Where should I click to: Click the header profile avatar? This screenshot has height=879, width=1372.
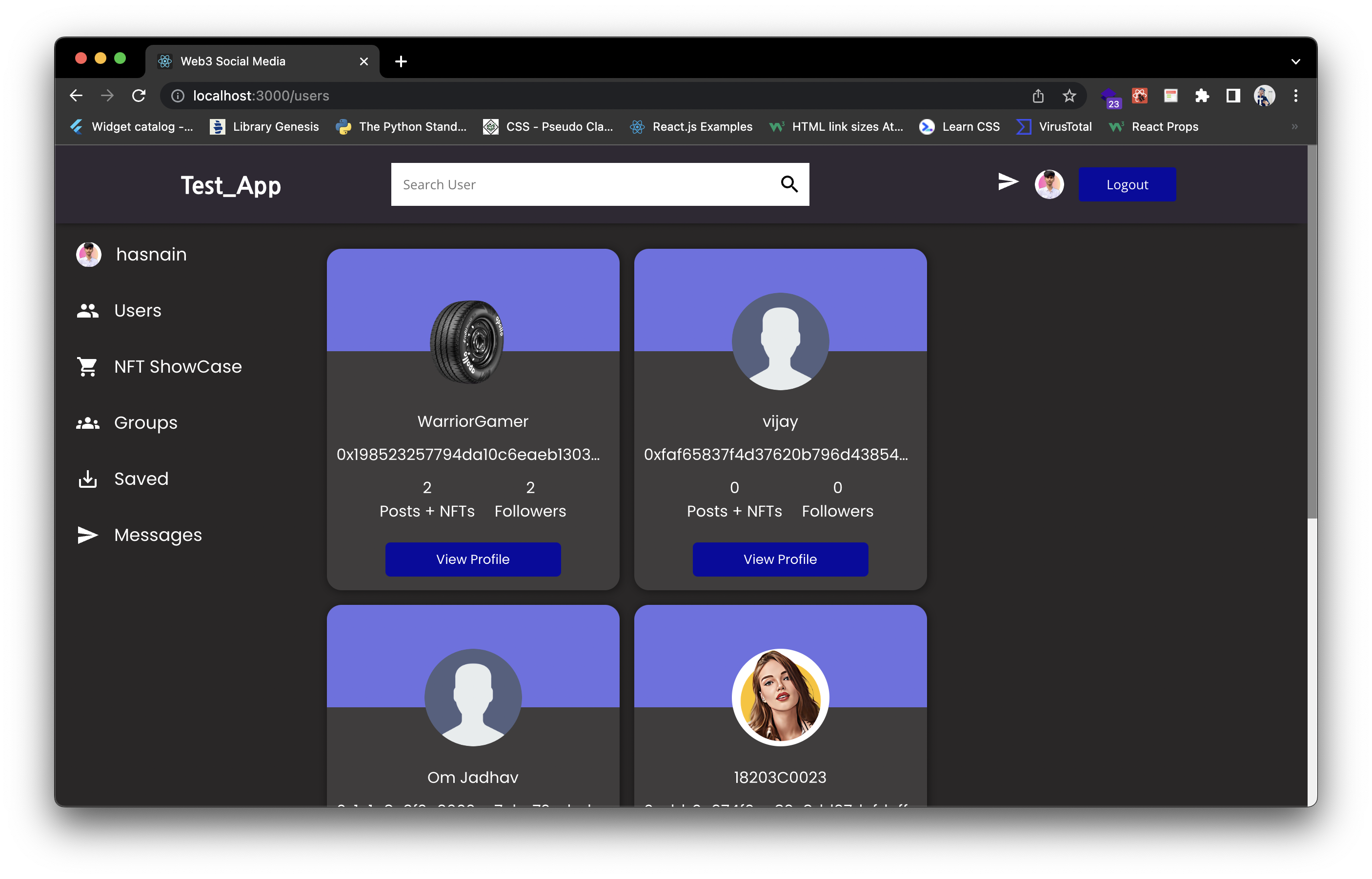(x=1049, y=184)
